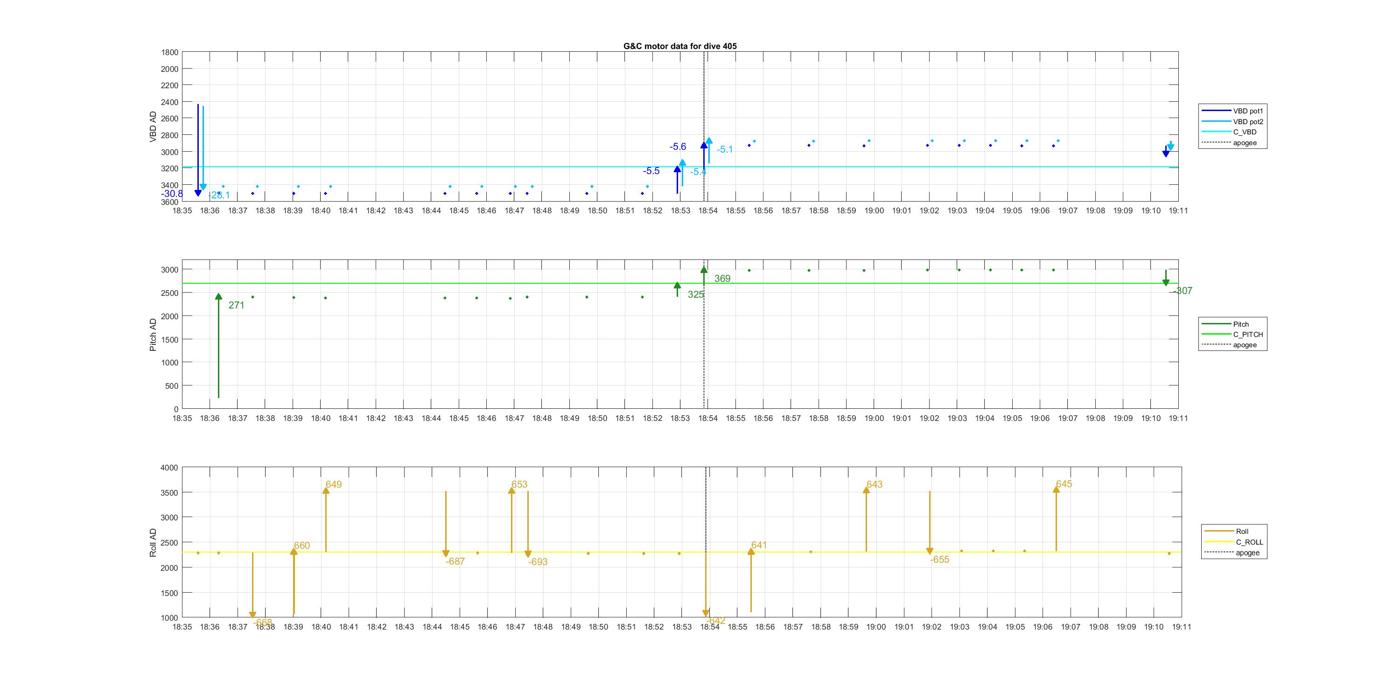Click the 641 label in Roll plot
Viewport: 1400px width, 693px height.
759,545
